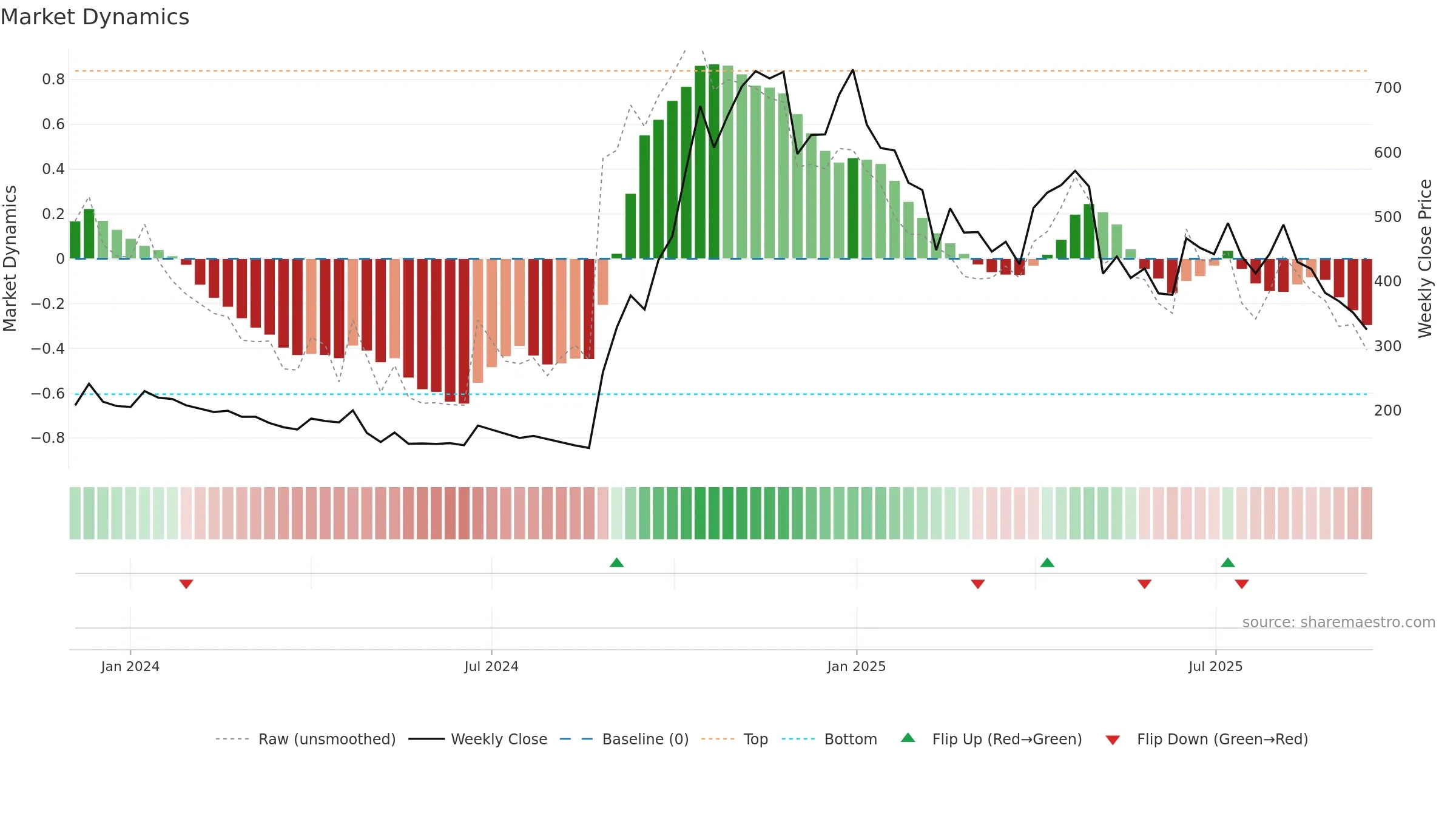Toggle the Bottom legend entry

point(829,739)
